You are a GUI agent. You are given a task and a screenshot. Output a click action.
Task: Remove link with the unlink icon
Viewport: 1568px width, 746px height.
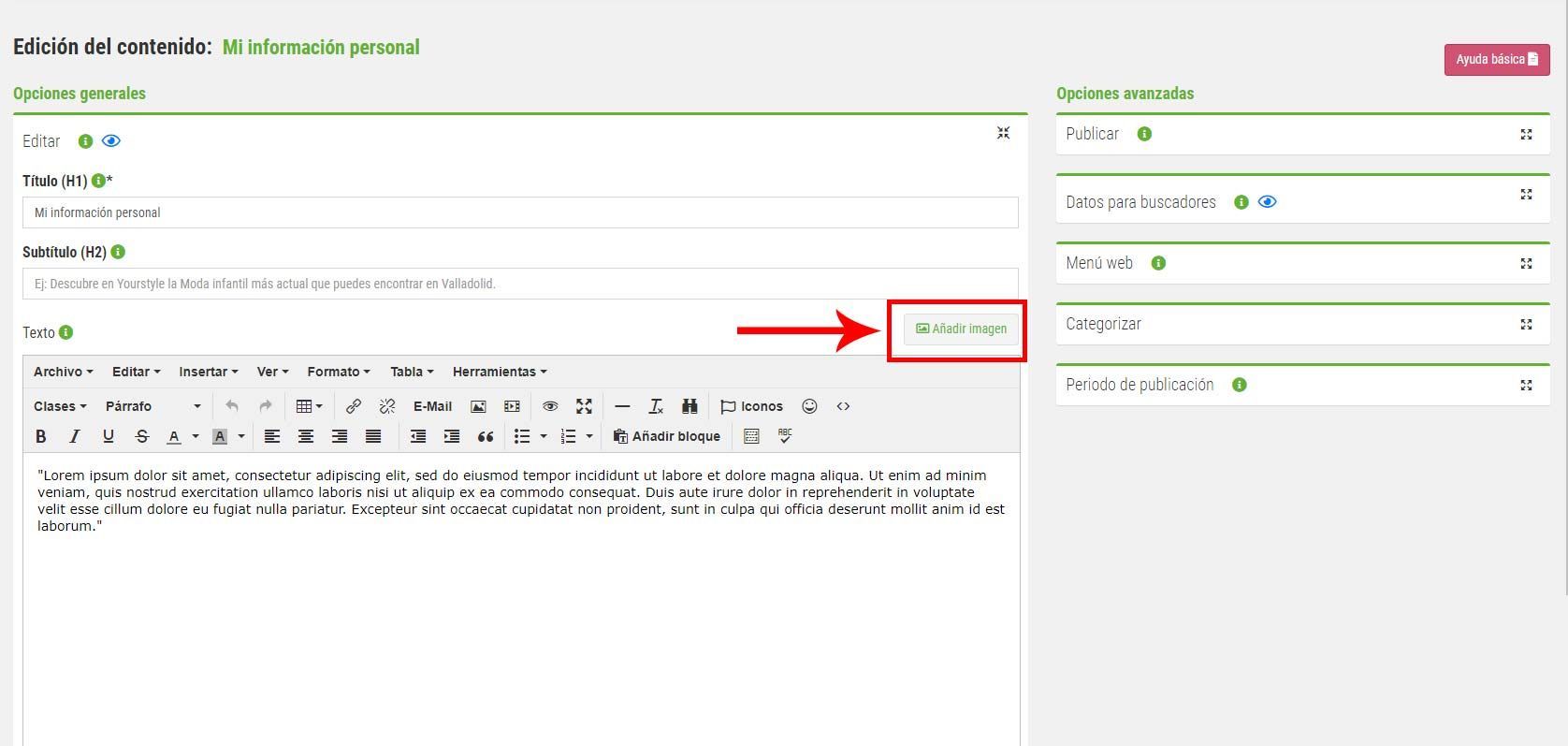click(x=387, y=406)
